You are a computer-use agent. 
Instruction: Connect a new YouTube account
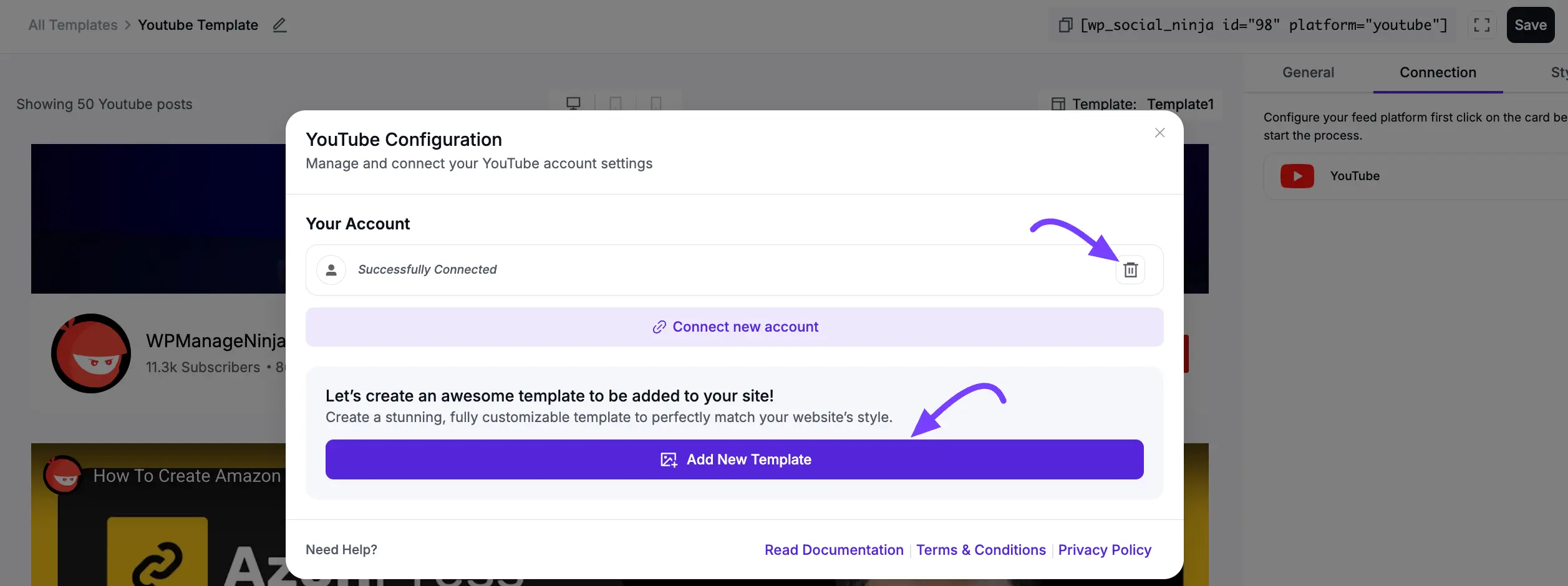pyautogui.click(x=733, y=326)
